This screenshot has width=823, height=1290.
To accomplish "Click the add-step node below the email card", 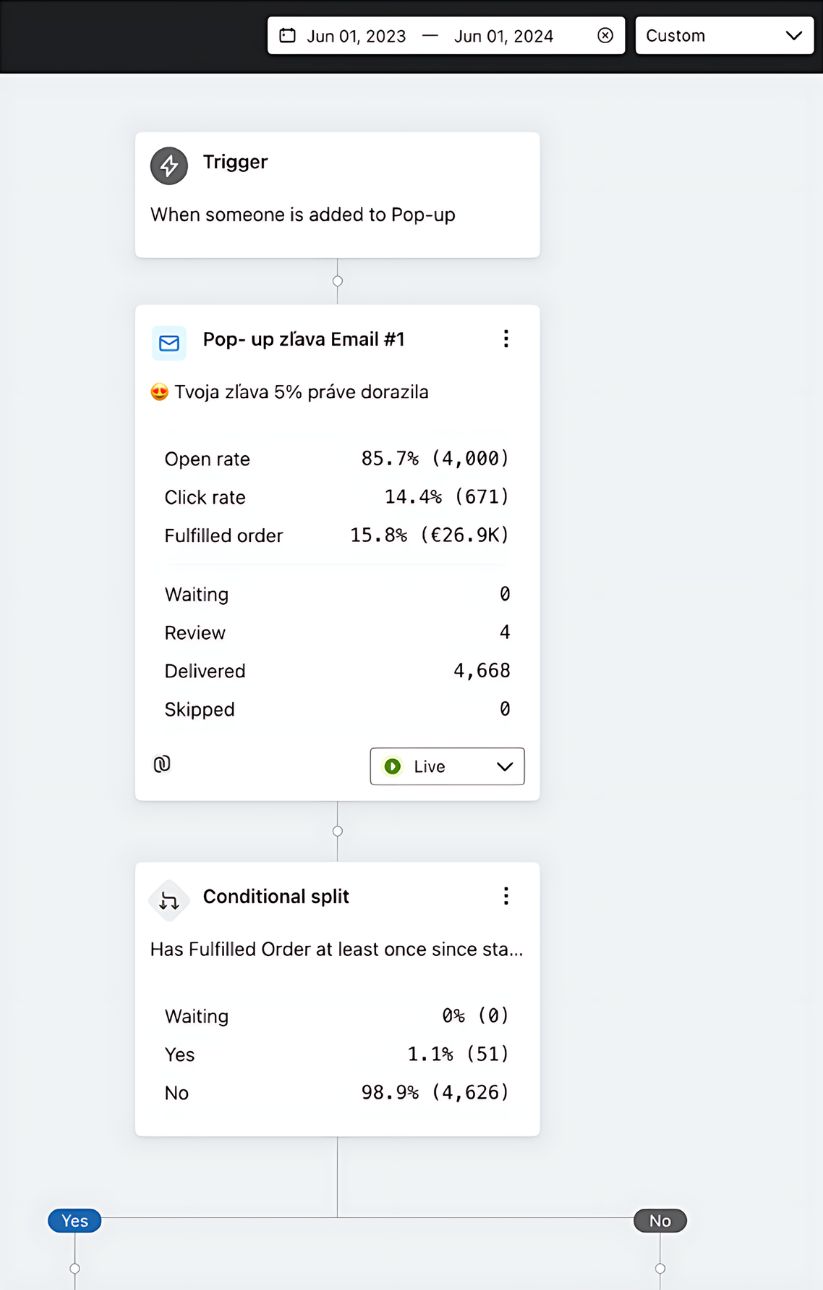I will click(338, 831).
